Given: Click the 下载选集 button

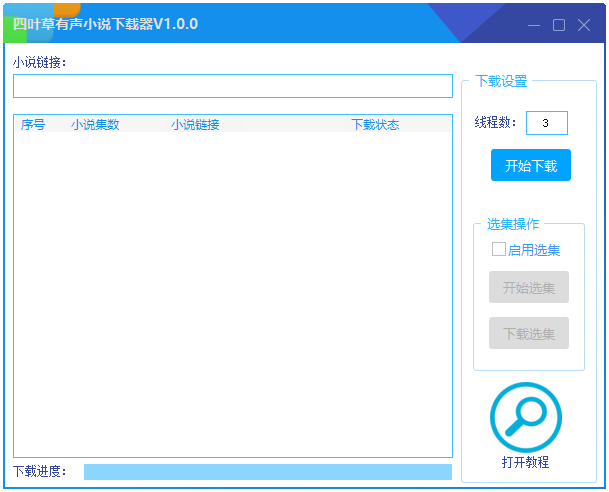Looking at the screenshot, I should (528, 333).
